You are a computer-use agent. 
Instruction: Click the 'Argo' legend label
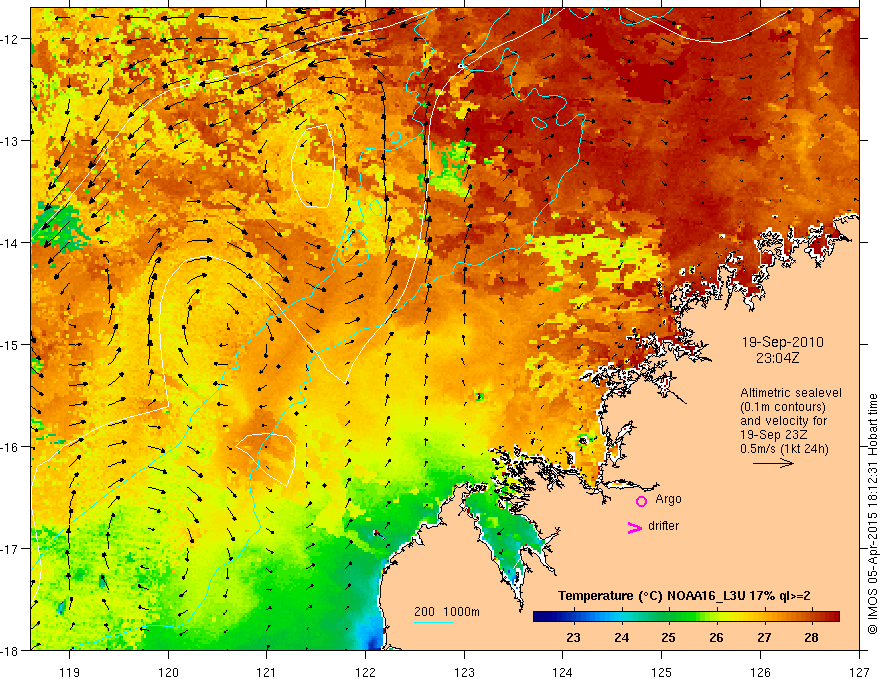(668, 499)
